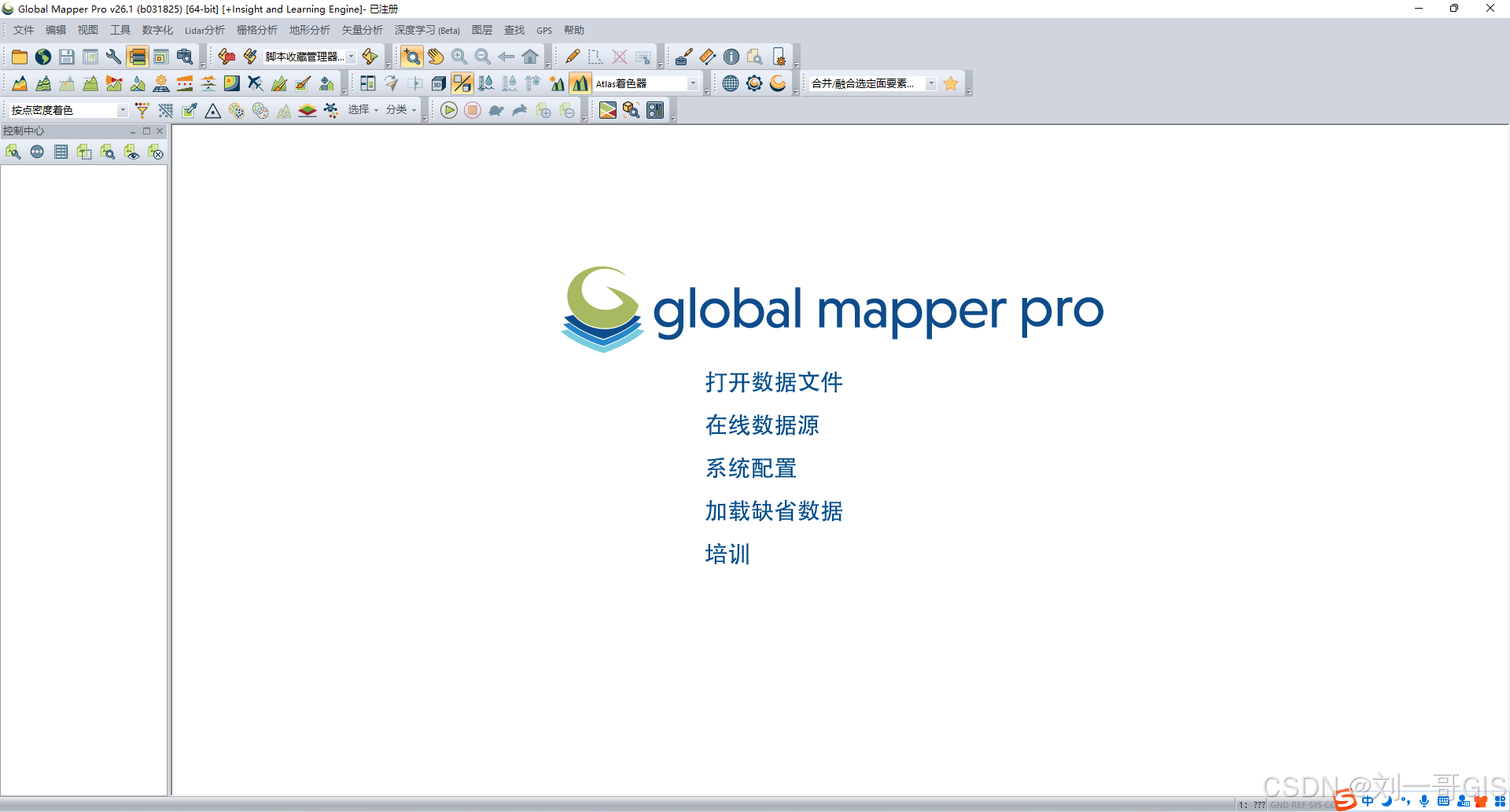1510x812 pixels.
Task: Click the attribute table icon in Control Center
Action: coord(61,152)
